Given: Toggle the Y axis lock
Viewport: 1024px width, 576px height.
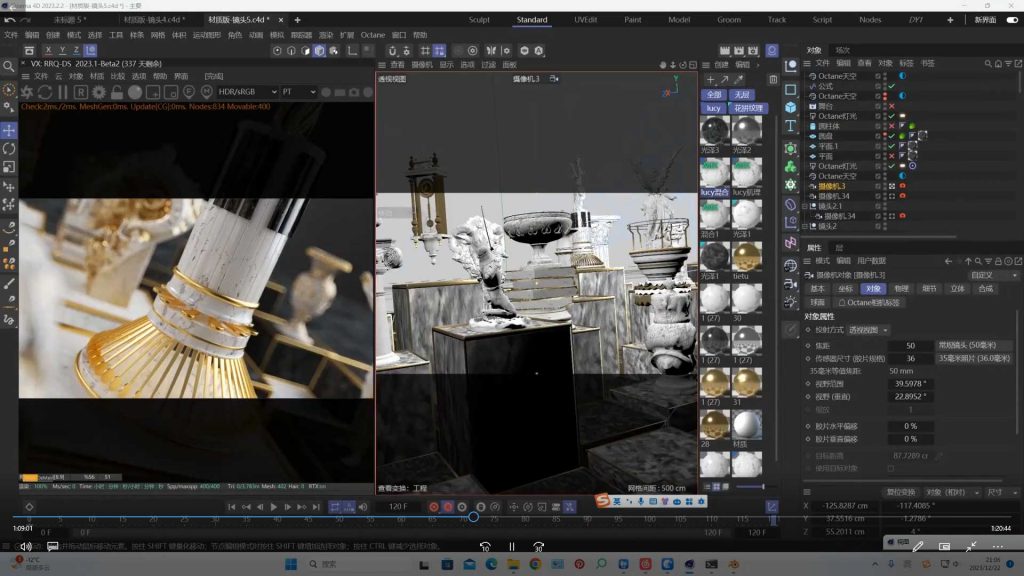Looking at the screenshot, I should (x=62, y=50).
